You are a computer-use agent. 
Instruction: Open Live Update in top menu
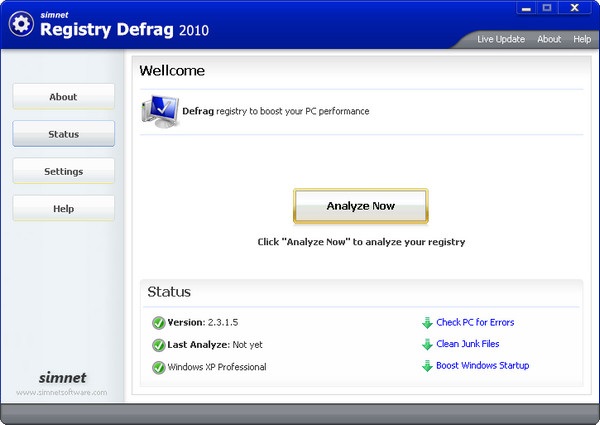501,39
